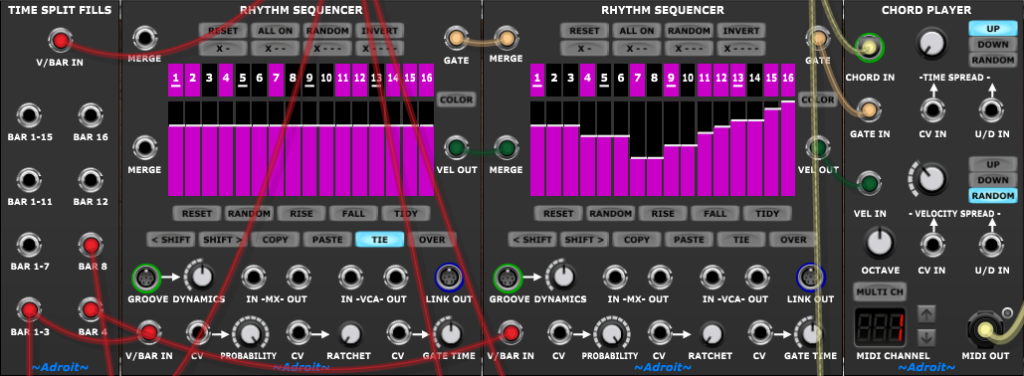
Task: Click velocity bar for step 16 right sequencer
Action: pyautogui.click(x=788, y=148)
